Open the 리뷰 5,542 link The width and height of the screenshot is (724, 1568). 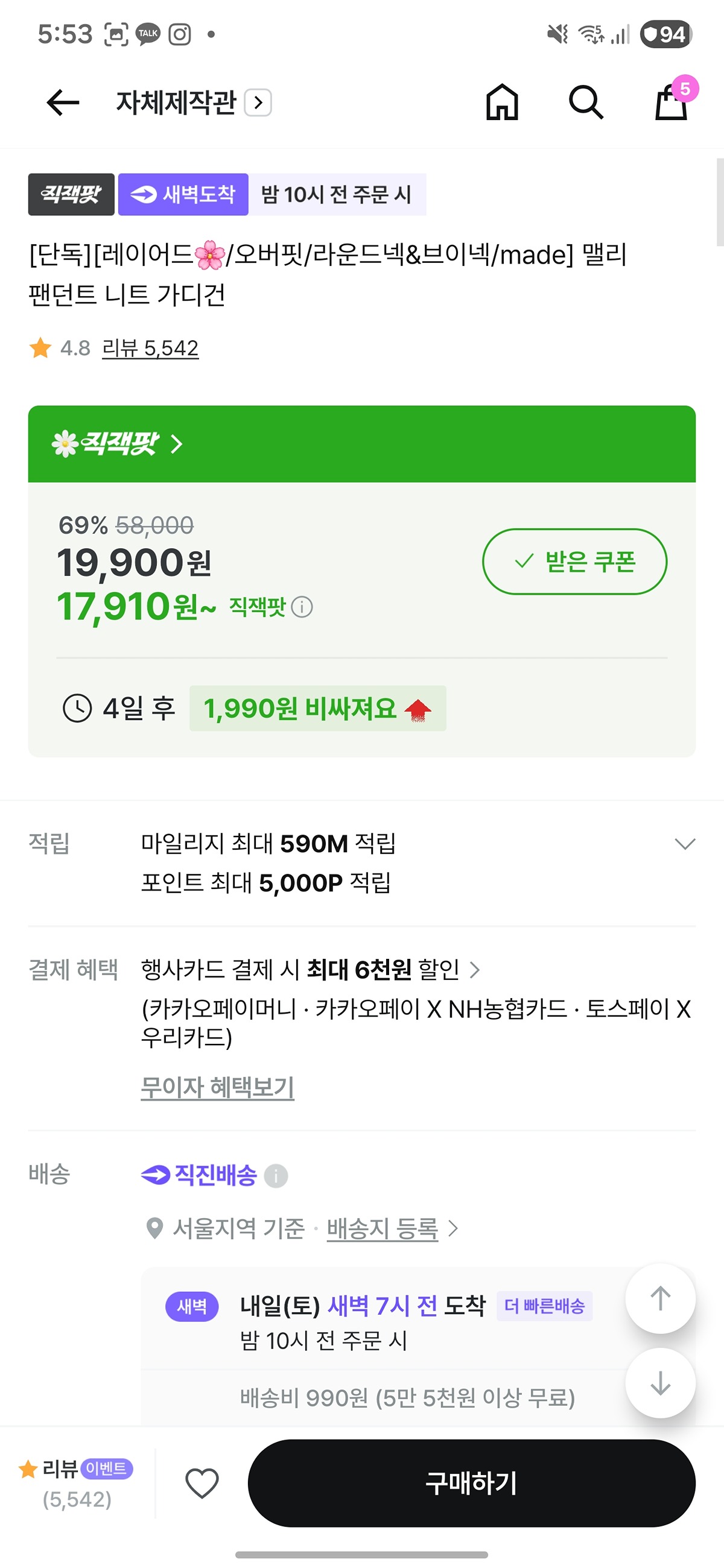[x=150, y=348]
